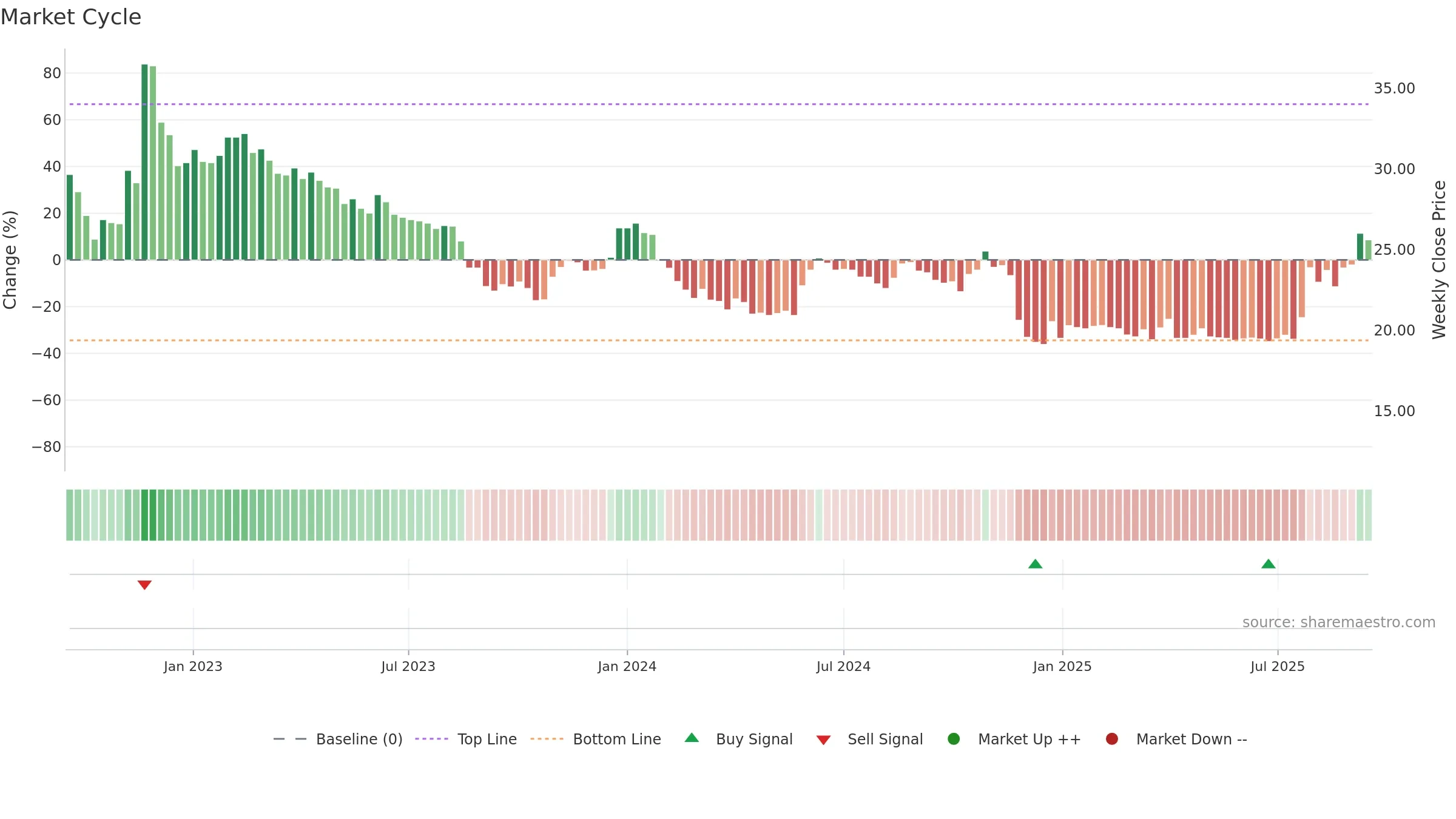Click the red Sell Signal triangle marker

(144, 585)
